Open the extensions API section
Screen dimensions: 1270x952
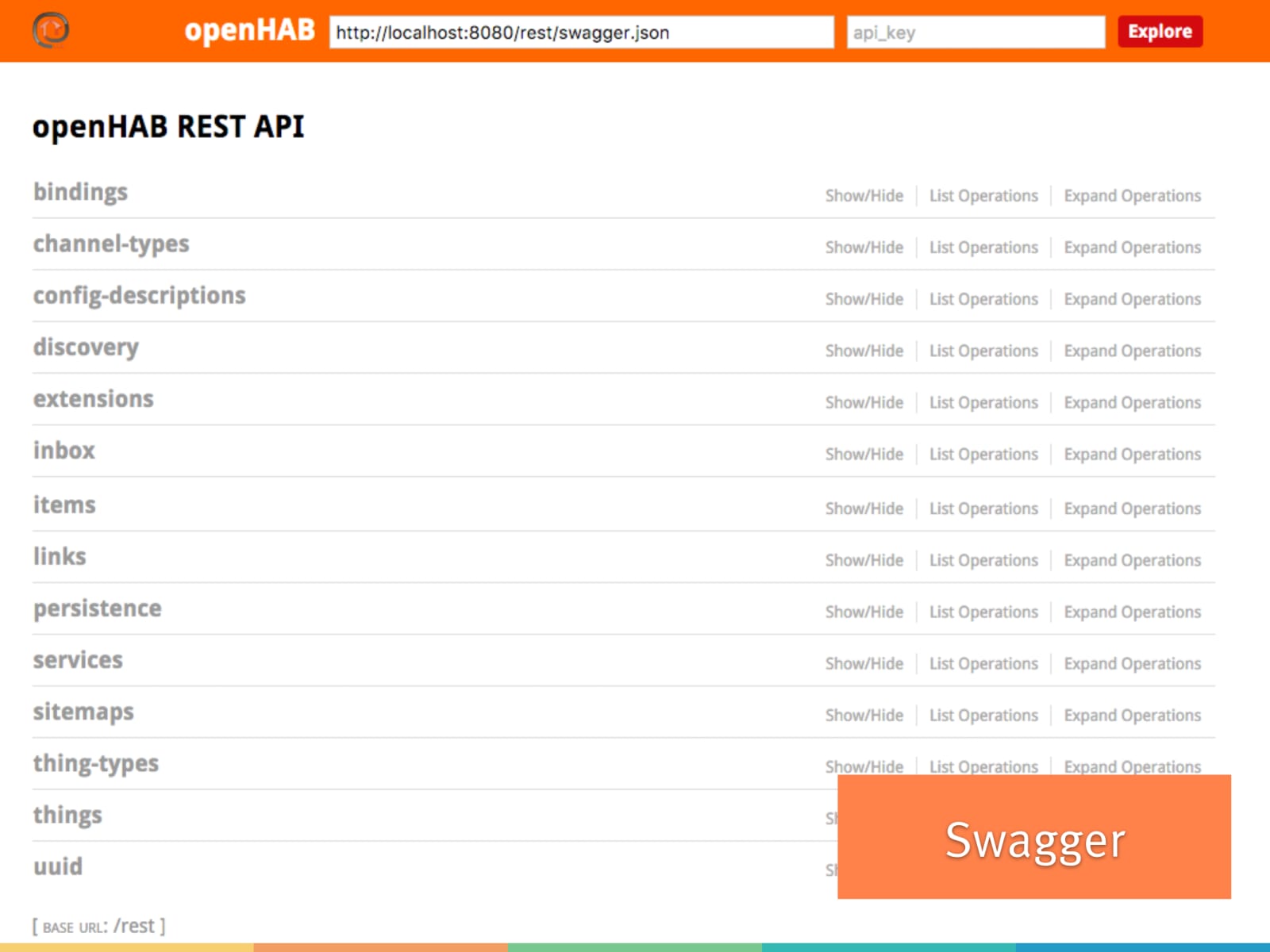[x=94, y=399]
